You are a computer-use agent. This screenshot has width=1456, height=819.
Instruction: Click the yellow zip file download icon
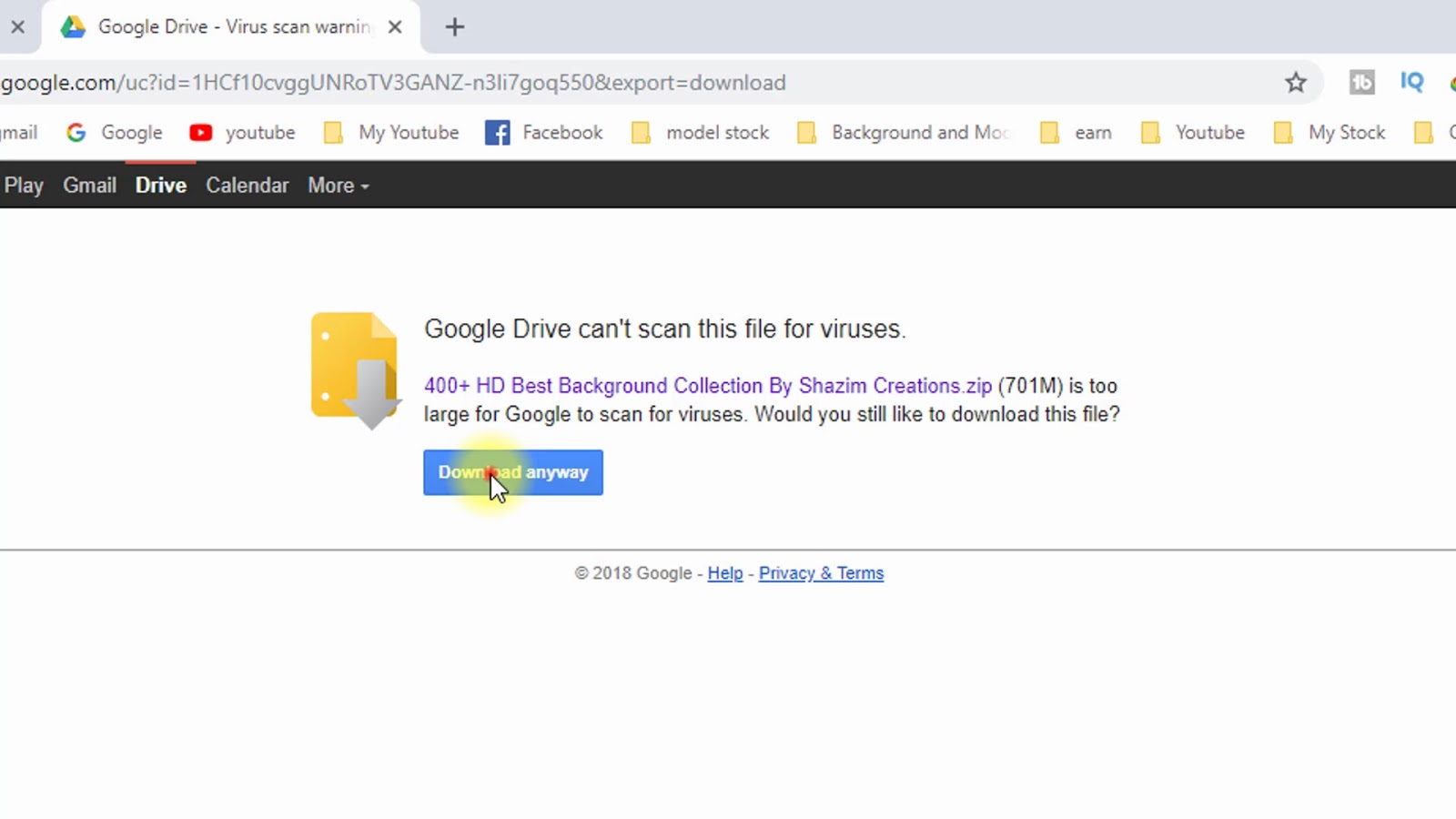tap(355, 370)
